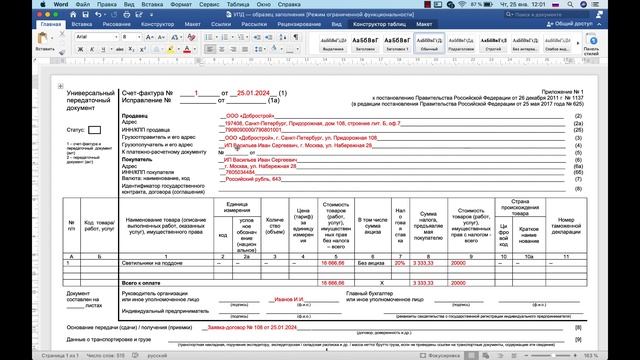Open the Вставка ribbon tab
The height and width of the screenshot is (360, 640).
pos(82,24)
